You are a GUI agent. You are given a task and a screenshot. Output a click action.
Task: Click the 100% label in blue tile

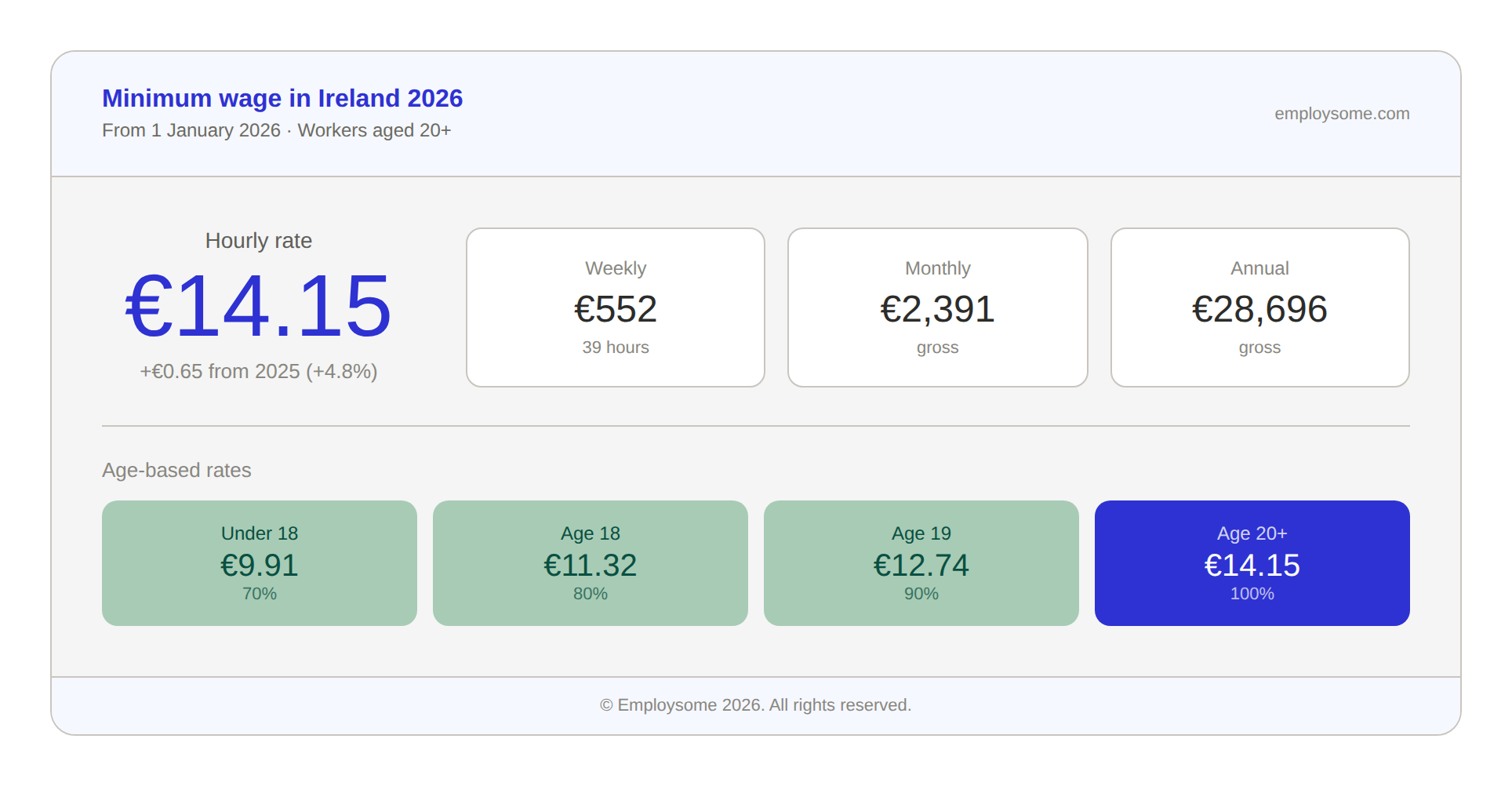(1252, 594)
